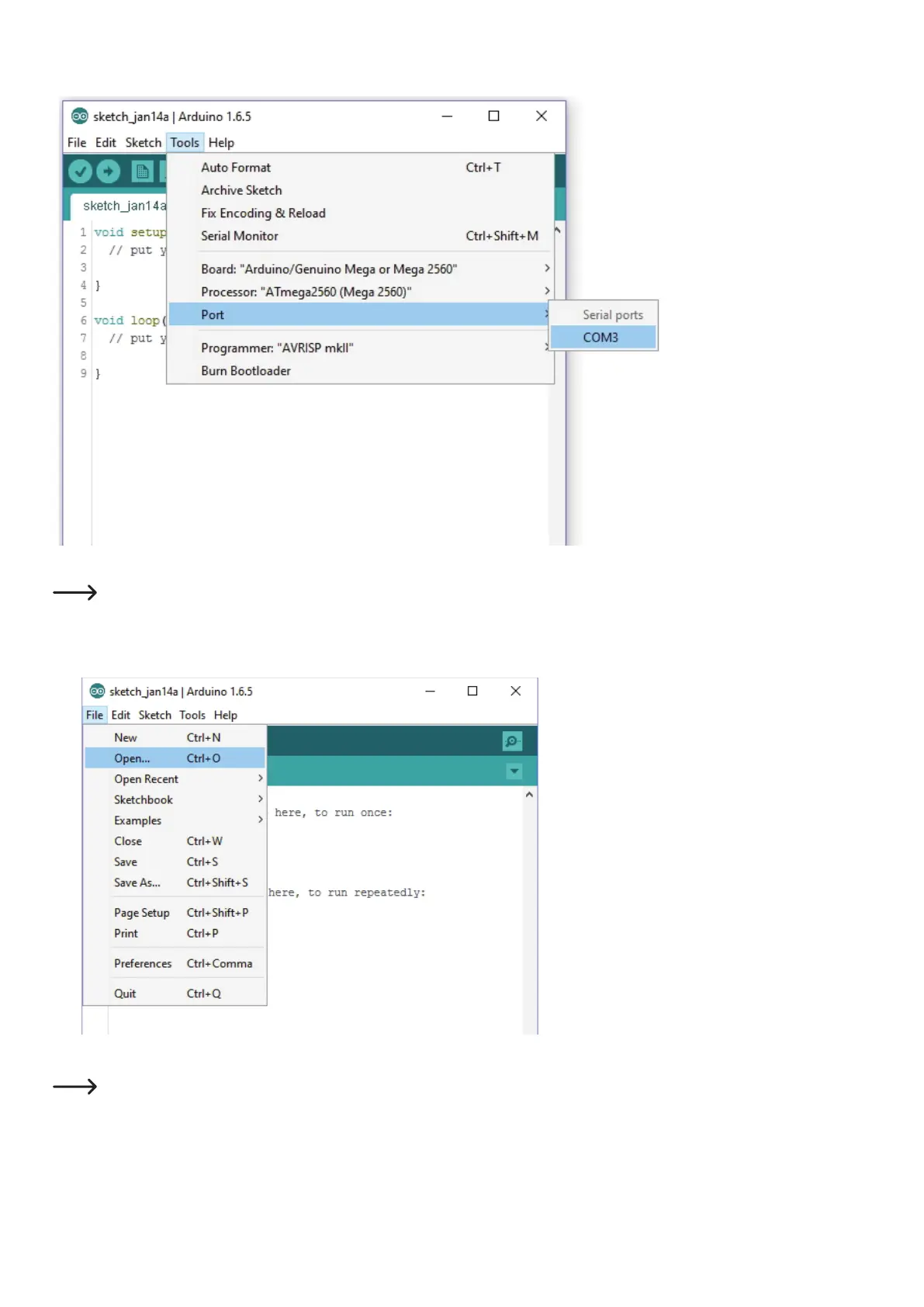Open Tools menu in bottom window
The image size is (924, 1307).
pos(192,715)
